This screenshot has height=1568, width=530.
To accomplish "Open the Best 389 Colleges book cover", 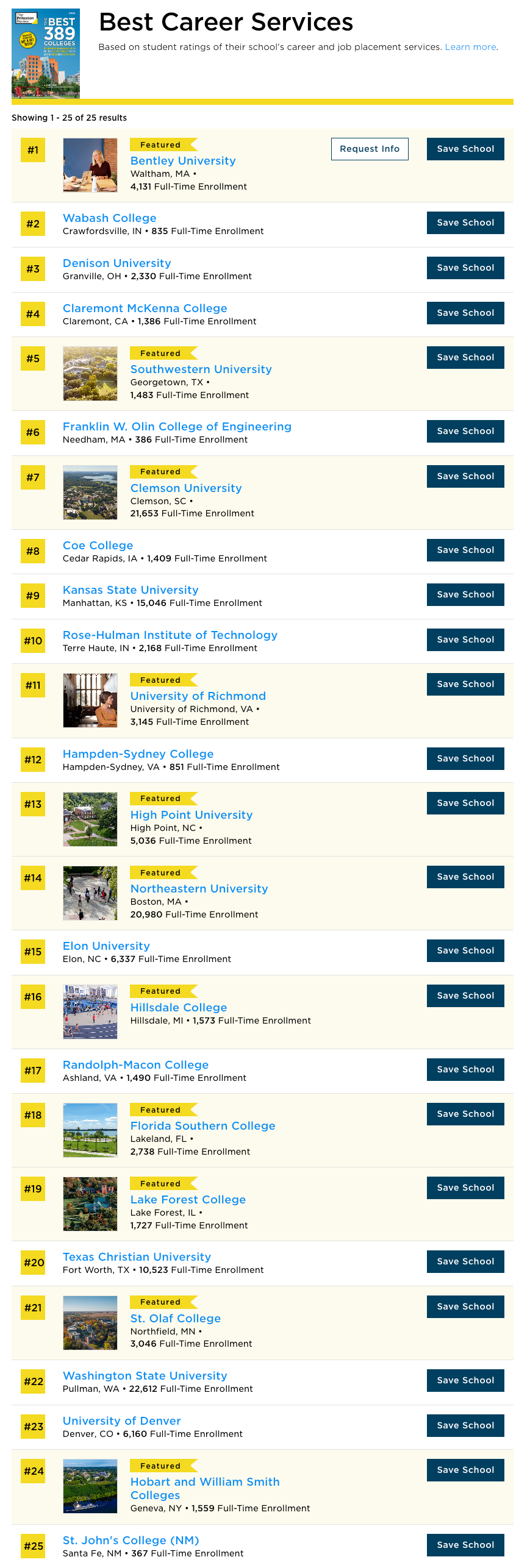I will coord(46,54).
